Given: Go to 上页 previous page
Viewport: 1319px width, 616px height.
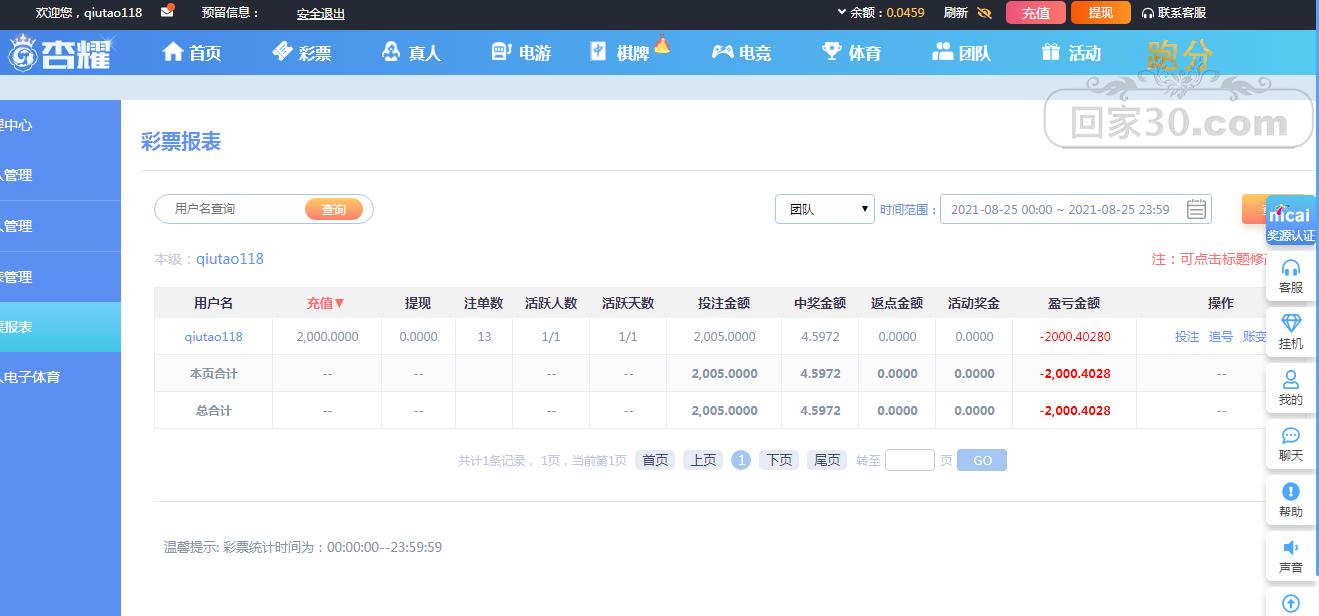Looking at the screenshot, I should coord(703,460).
